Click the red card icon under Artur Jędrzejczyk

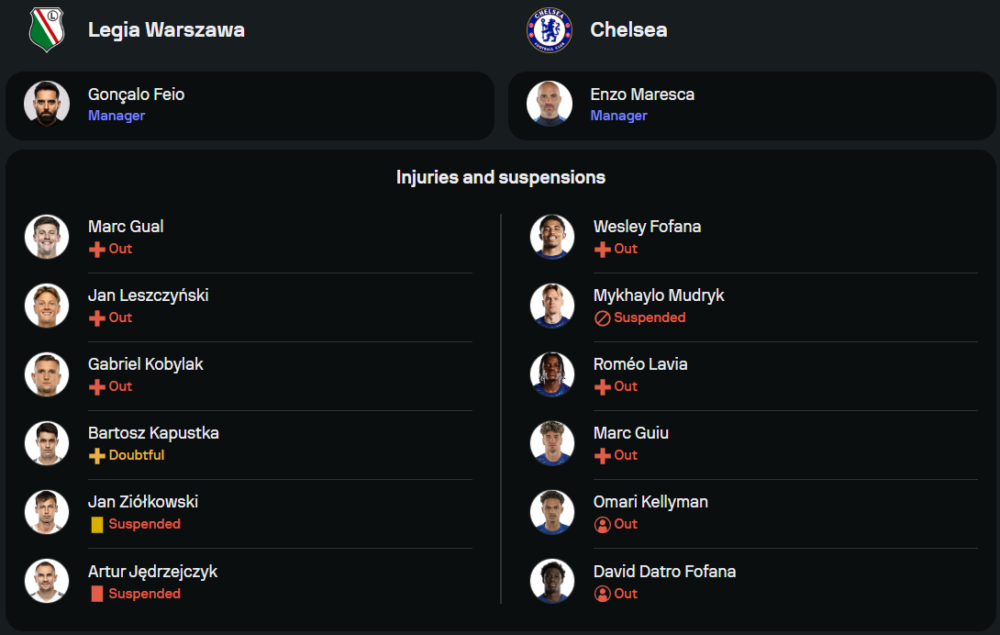pyautogui.click(x=97, y=594)
